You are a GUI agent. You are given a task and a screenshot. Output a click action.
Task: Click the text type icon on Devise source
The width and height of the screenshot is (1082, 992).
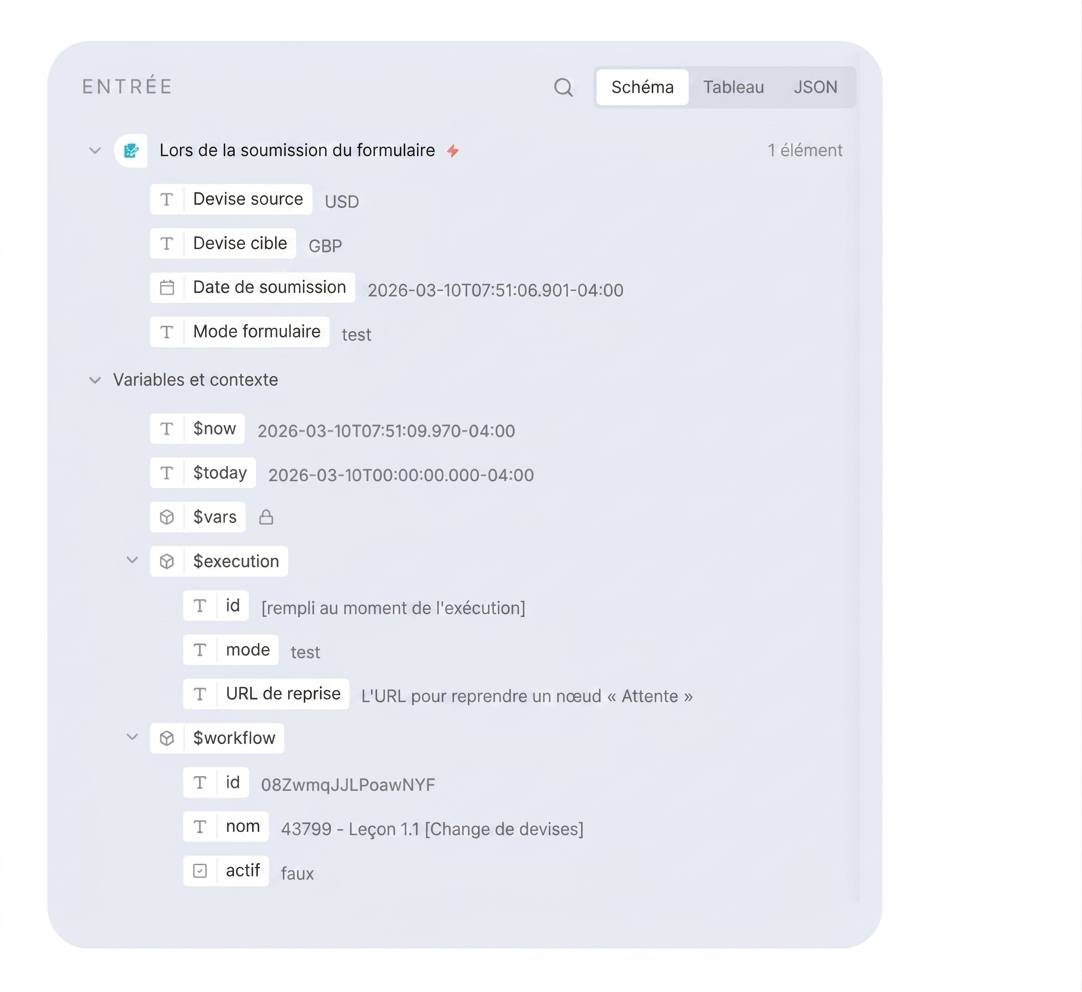pos(167,199)
